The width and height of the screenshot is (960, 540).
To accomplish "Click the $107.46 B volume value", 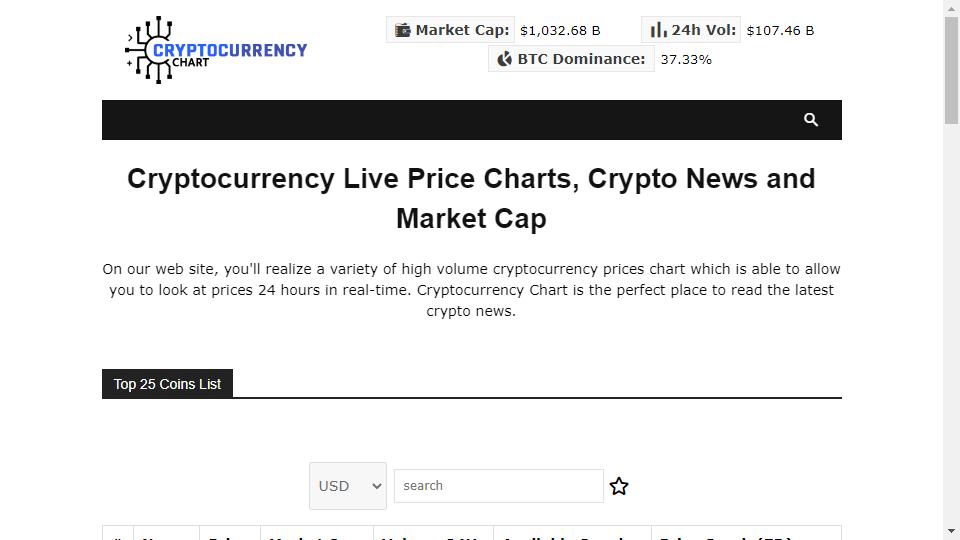I will (780, 31).
